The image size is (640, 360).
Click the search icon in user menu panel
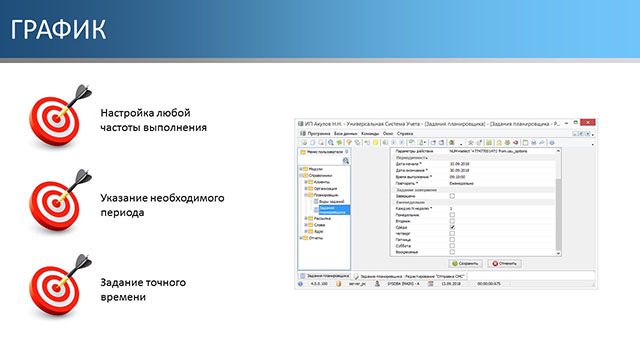[x=346, y=161]
